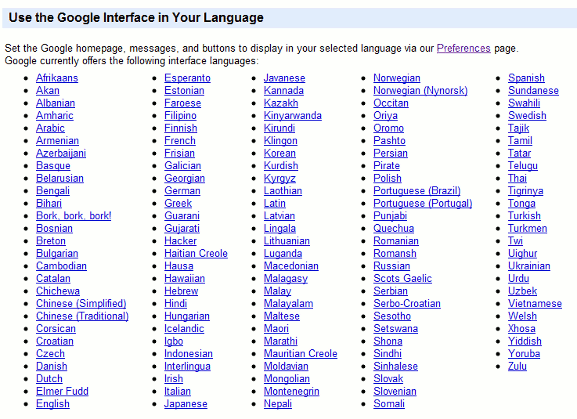The height and width of the screenshot is (419, 577).
Task: Click the Japanese link
Action: pyautogui.click(x=185, y=404)
